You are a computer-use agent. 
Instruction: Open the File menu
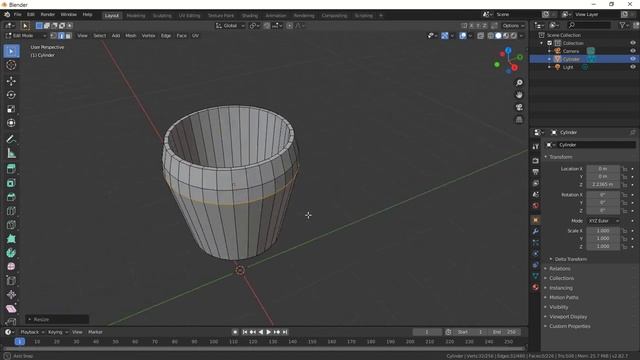pyautogui.click(x=18, y=15)
